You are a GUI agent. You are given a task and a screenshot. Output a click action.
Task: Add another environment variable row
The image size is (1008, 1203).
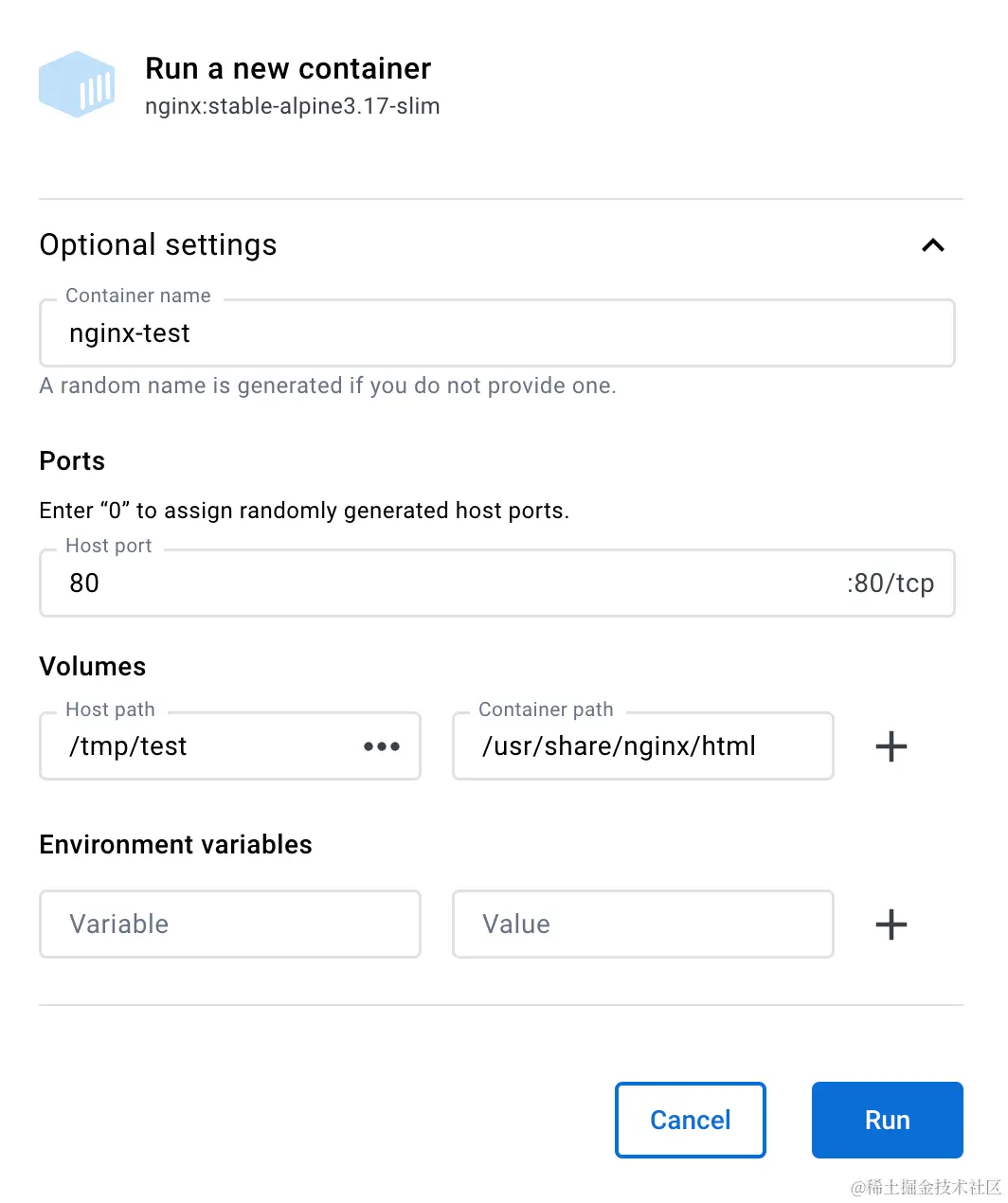tap(891, 925)
